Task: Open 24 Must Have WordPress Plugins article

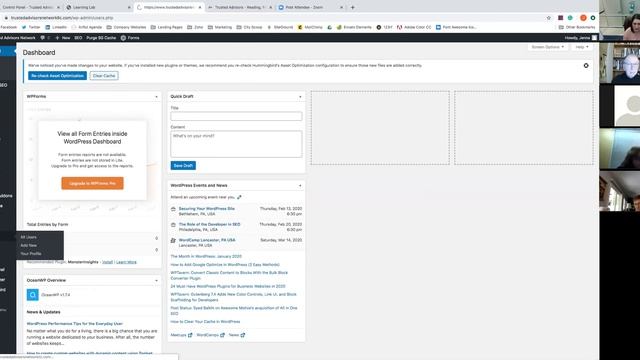Action: [228, 287]
